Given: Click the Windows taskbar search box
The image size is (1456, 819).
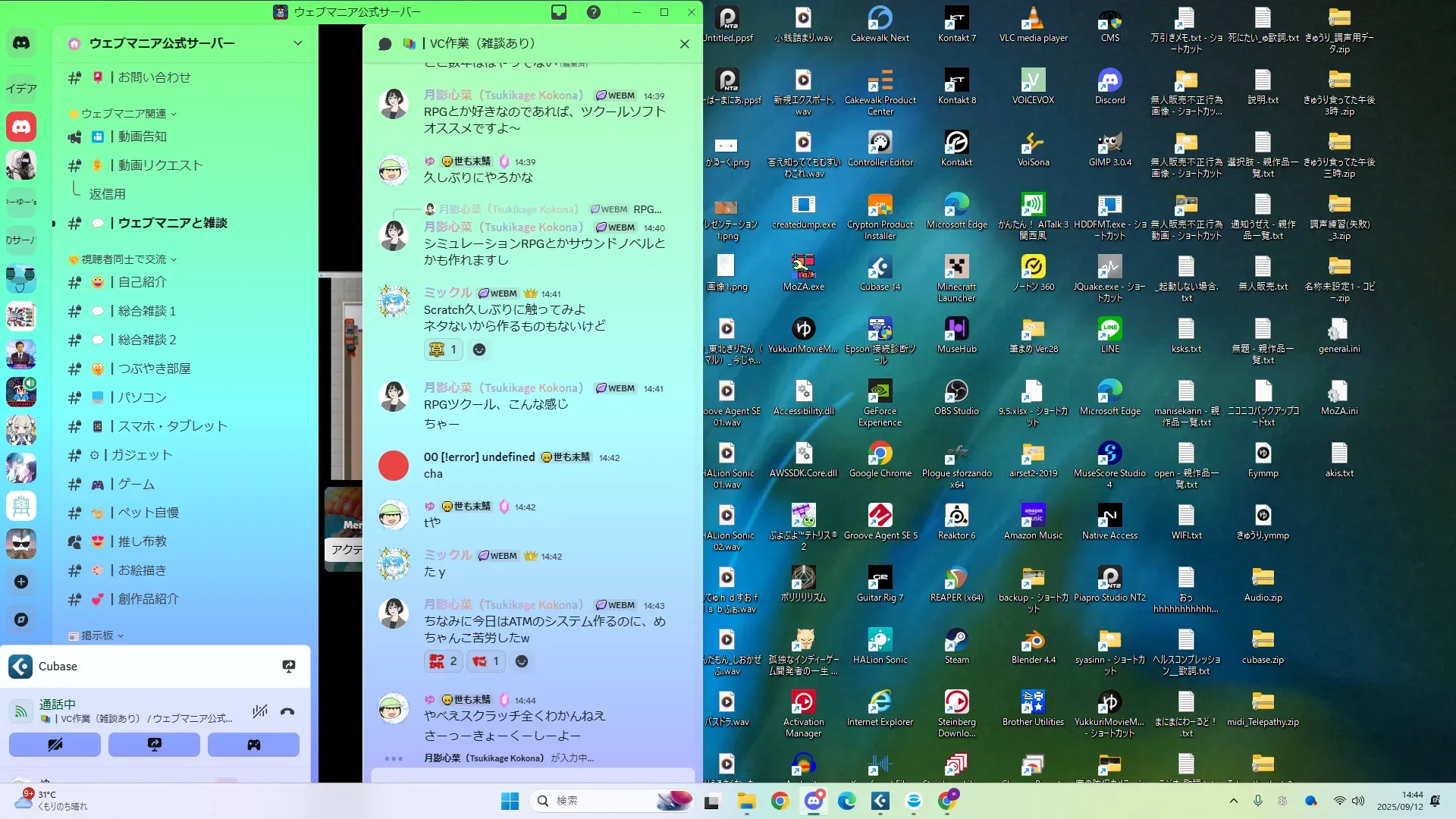Looking at the screenshot, I should tap(599, 801).
